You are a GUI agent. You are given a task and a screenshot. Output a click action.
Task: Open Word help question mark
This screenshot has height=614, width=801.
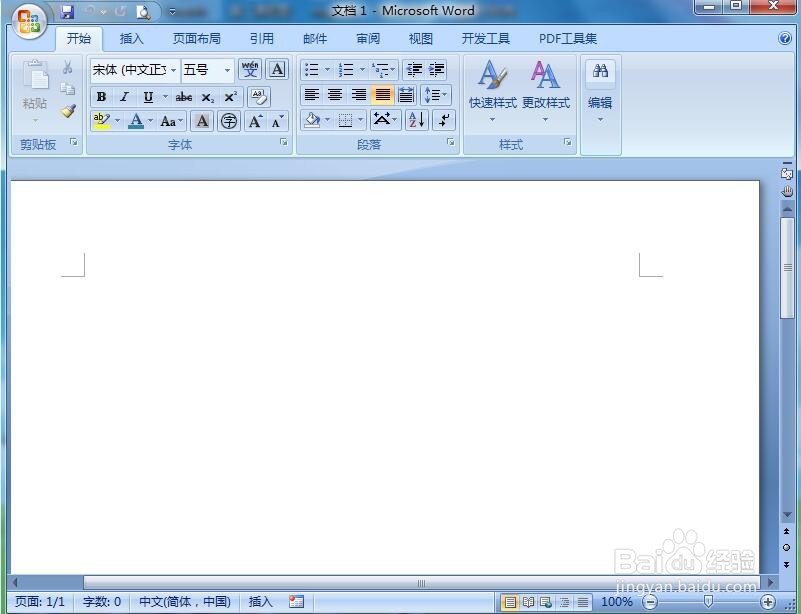(x=785, y=38)
